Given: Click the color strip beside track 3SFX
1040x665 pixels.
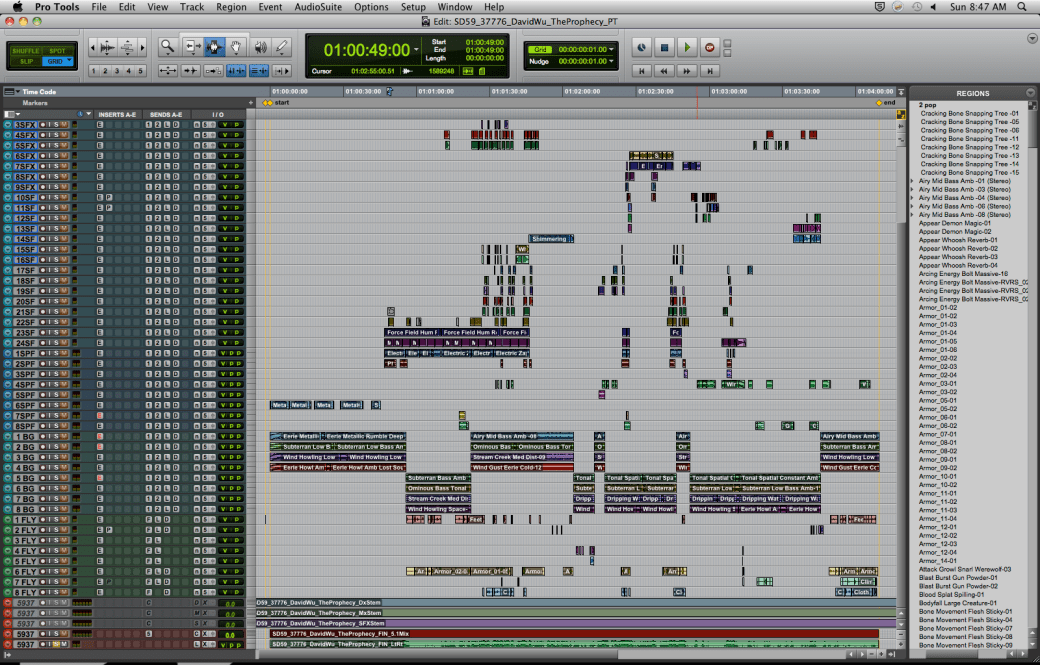Looking at the screenshot, I should point(74,124).
